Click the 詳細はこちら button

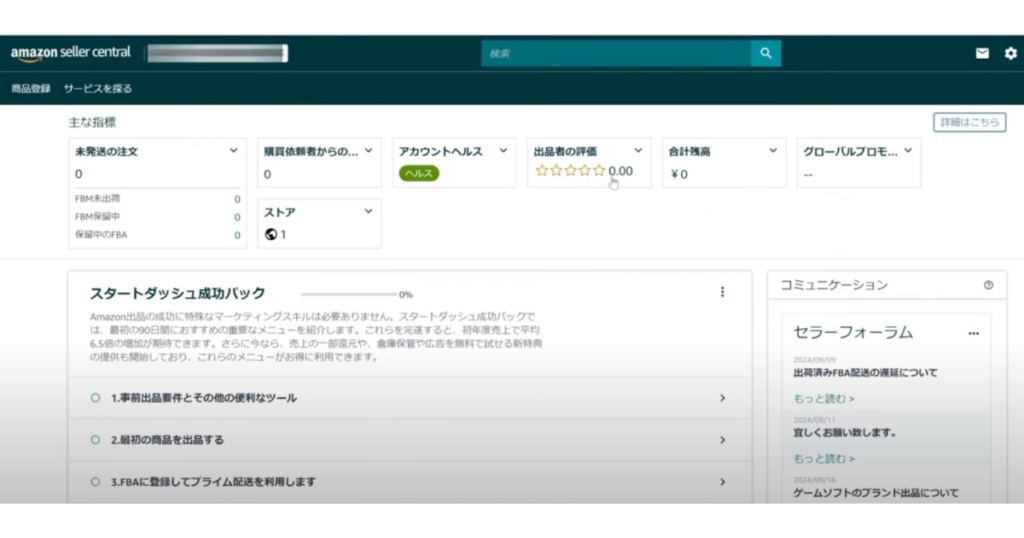click(x=969, y=122)
